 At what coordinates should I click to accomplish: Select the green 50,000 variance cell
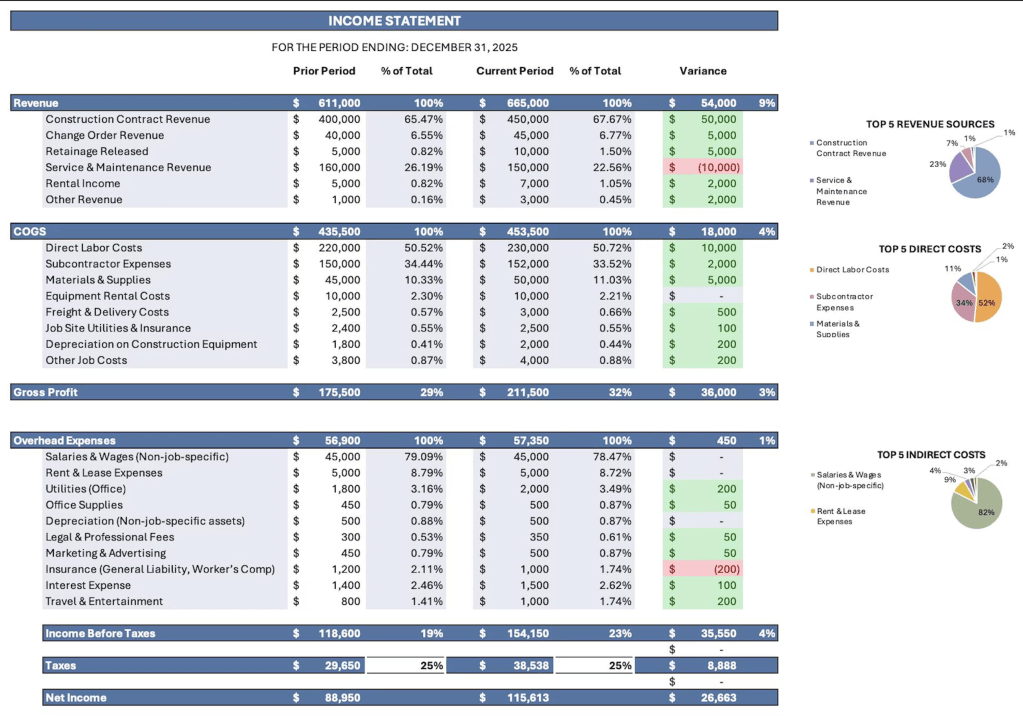pos(703,119)
